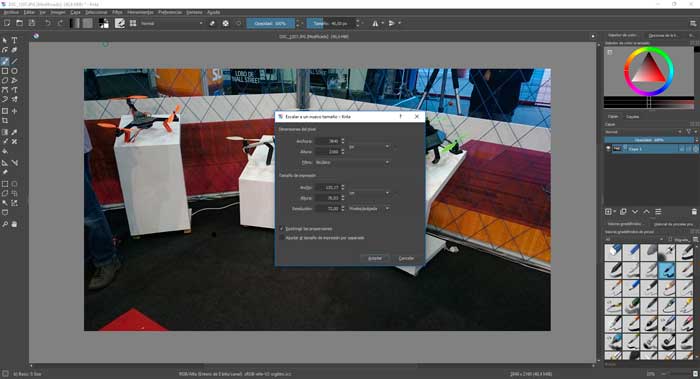Viewport: 700px width, 379px height.
Task: Toggle the adjust print size separately checkbox
Action: (x=282, y=238)
